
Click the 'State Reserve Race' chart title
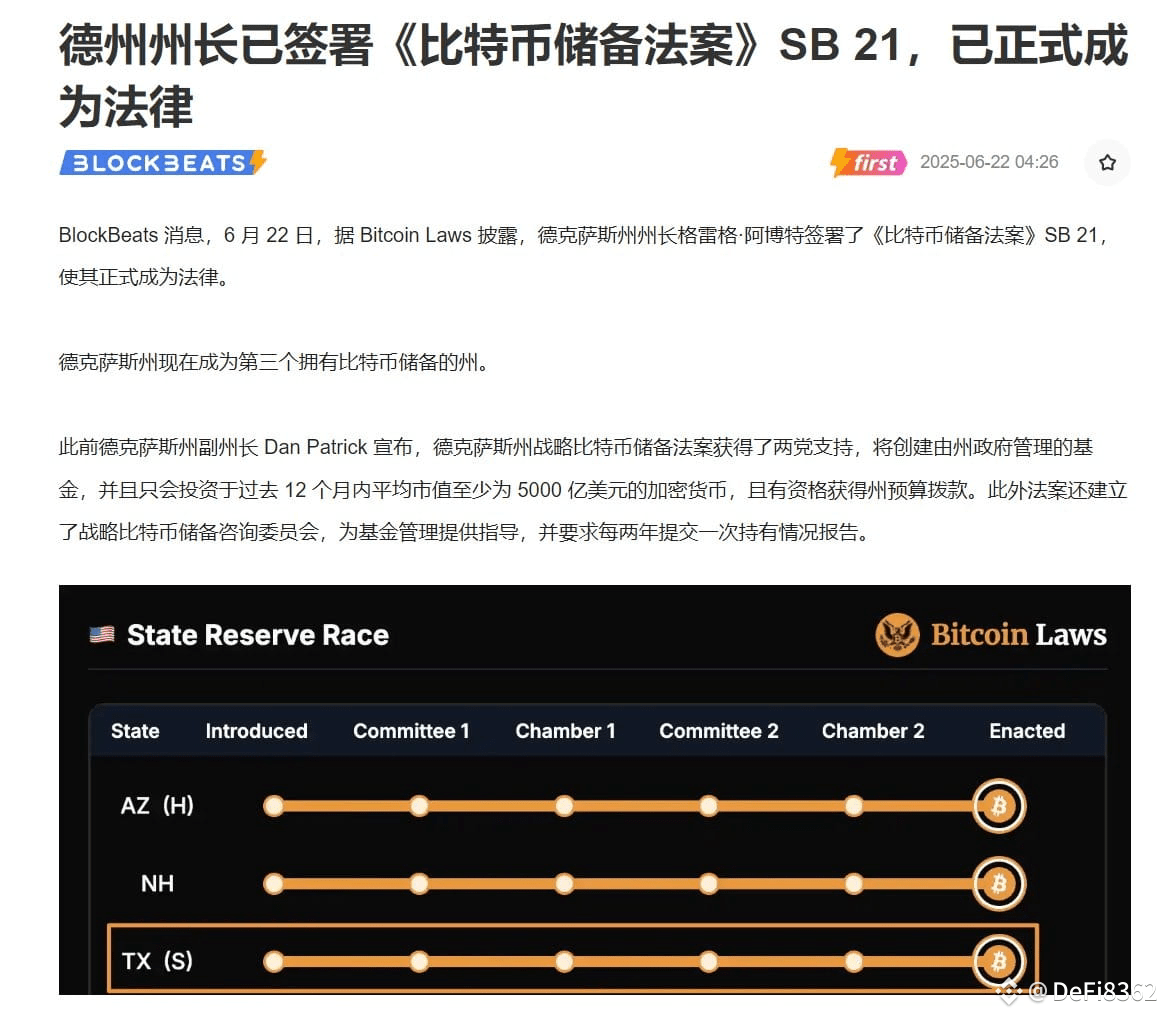tap(258, 635)
